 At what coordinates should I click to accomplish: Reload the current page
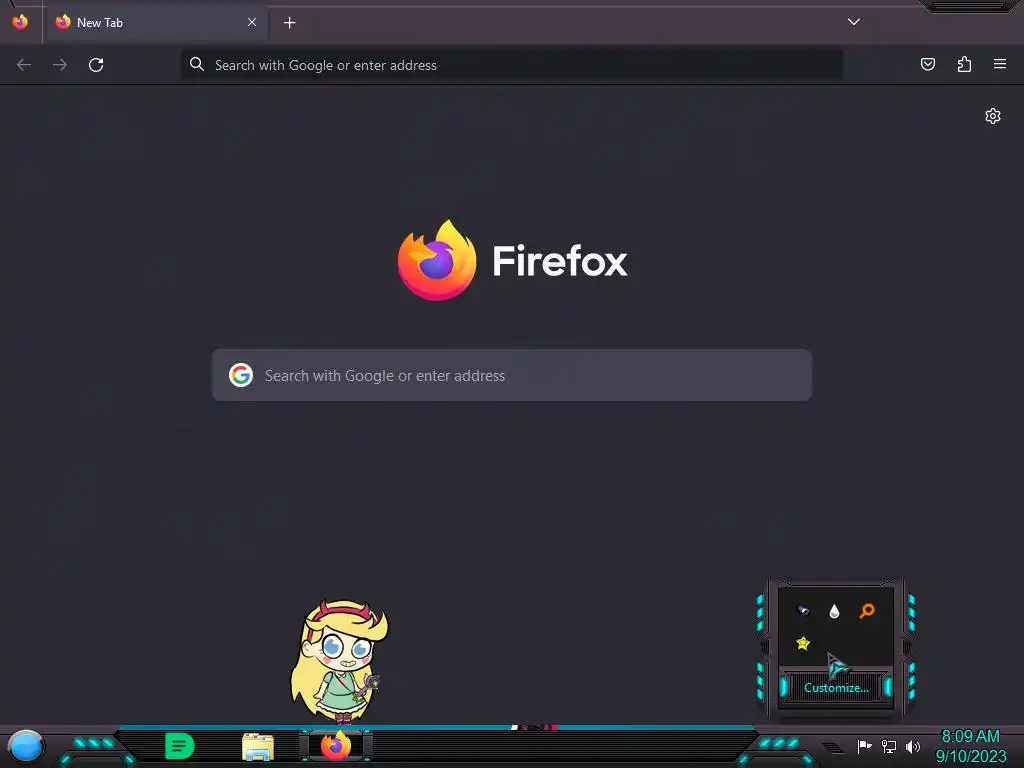(96, 65)
